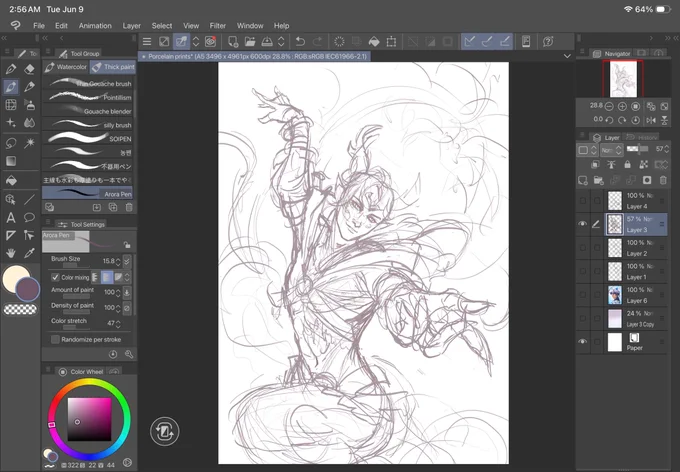Adjust Density of paint stepper
The image size is (680, 472).
click(x=118, y=308)
